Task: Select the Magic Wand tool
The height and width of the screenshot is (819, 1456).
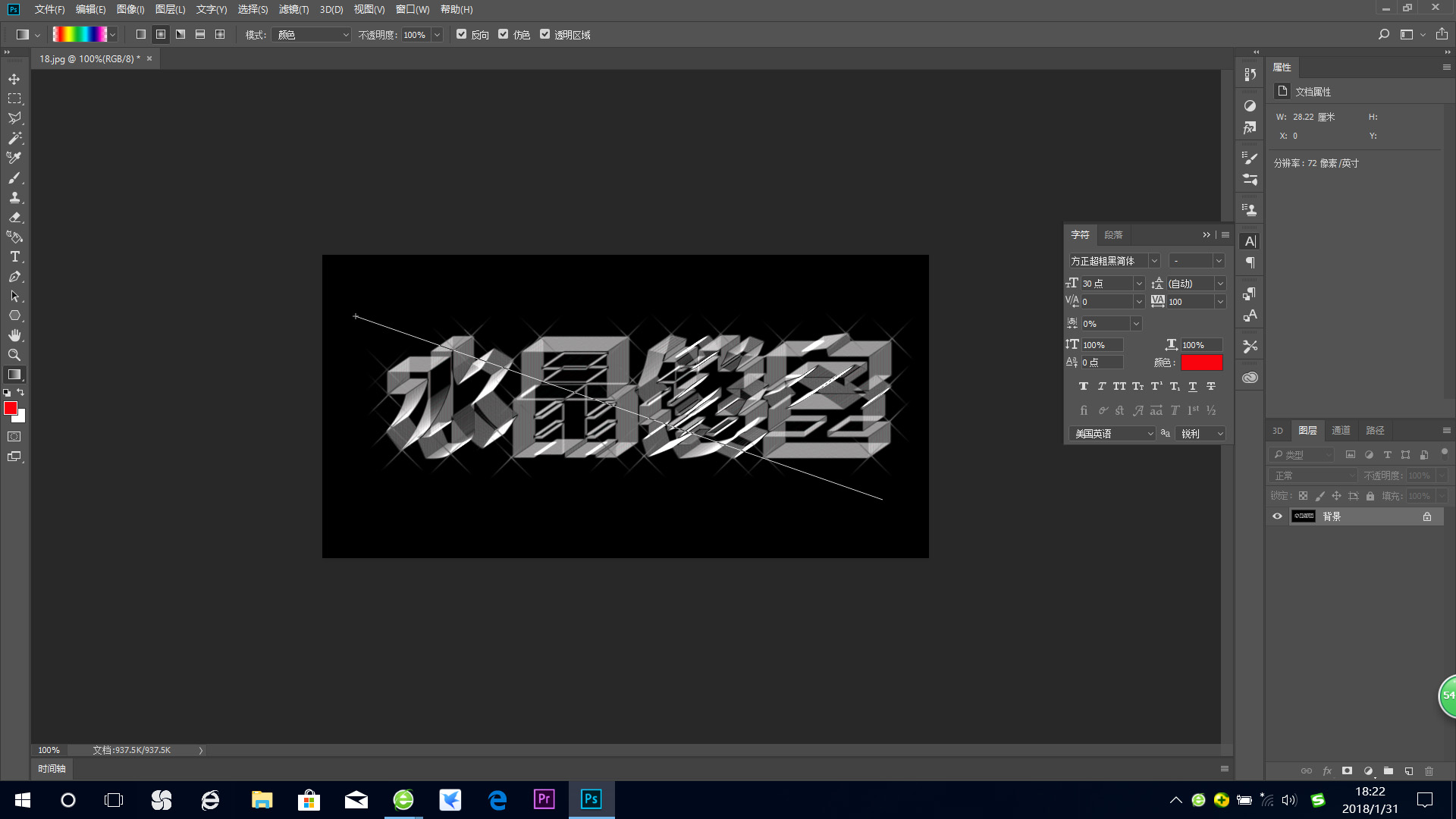Action: (14, 138)
